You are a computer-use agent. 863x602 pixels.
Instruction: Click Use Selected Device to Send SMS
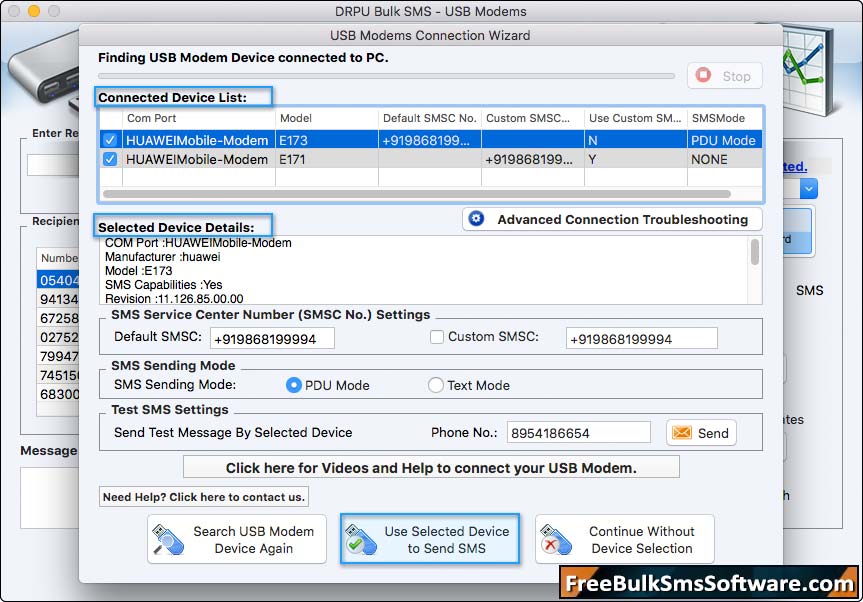(x=430, y=539)
